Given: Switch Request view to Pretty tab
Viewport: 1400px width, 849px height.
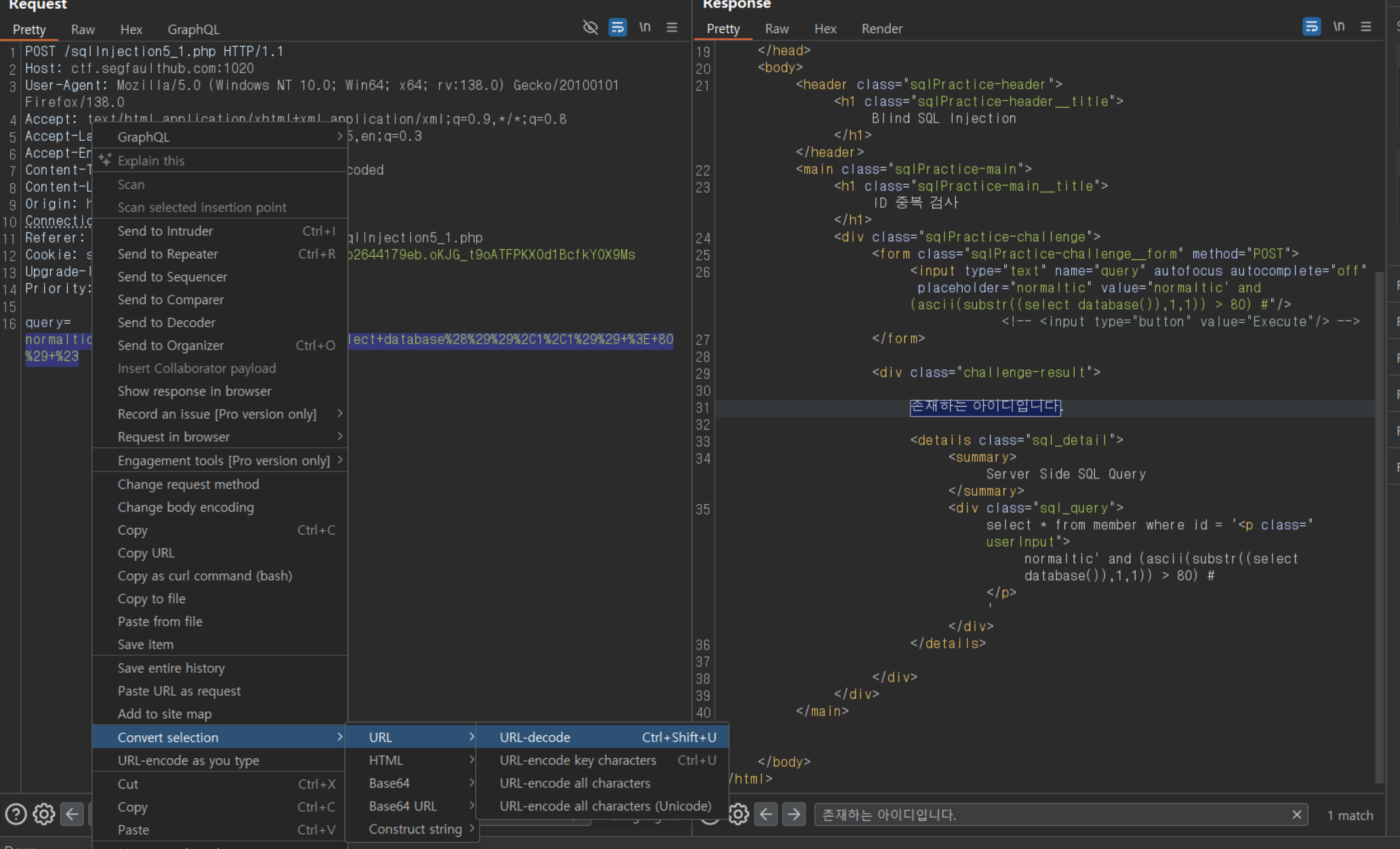Looking at the screenshot, I should pyautogui.click(x=29, y=29).
